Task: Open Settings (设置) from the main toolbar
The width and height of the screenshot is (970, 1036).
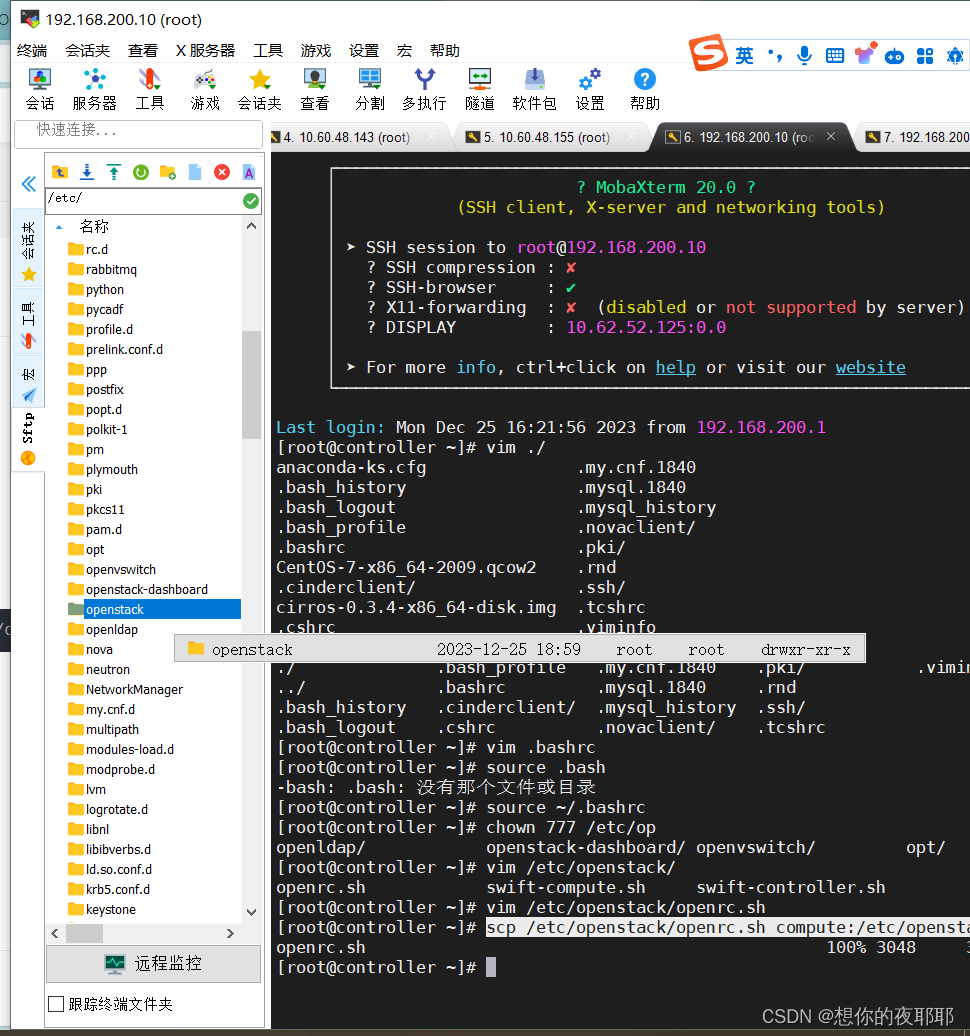Action: tap(589, 88)
